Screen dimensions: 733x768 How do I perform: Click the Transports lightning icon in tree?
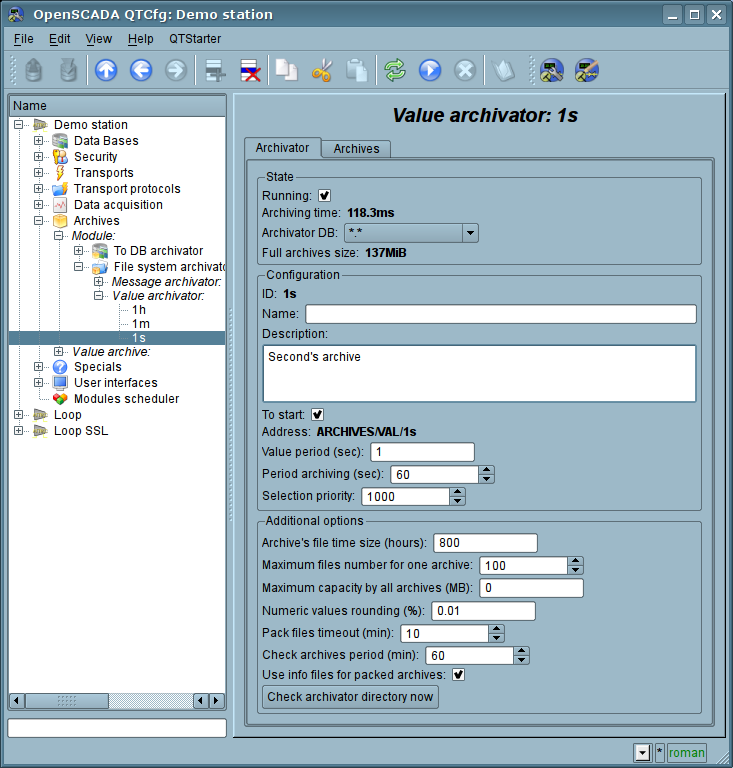[60, 173]
